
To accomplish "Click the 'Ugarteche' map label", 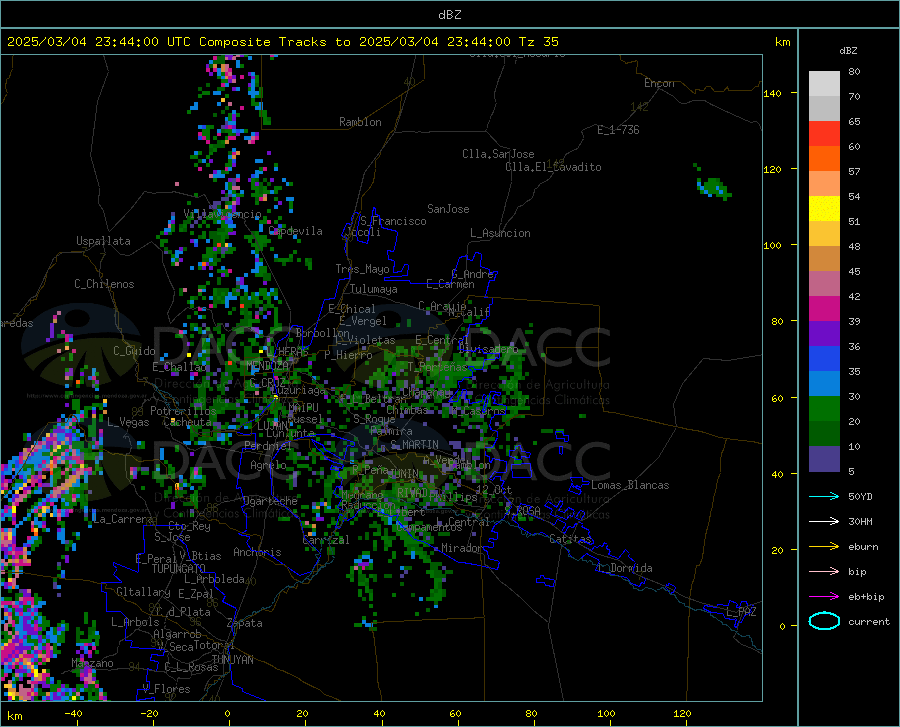I will pyautogui.click(x=270, y=501).
